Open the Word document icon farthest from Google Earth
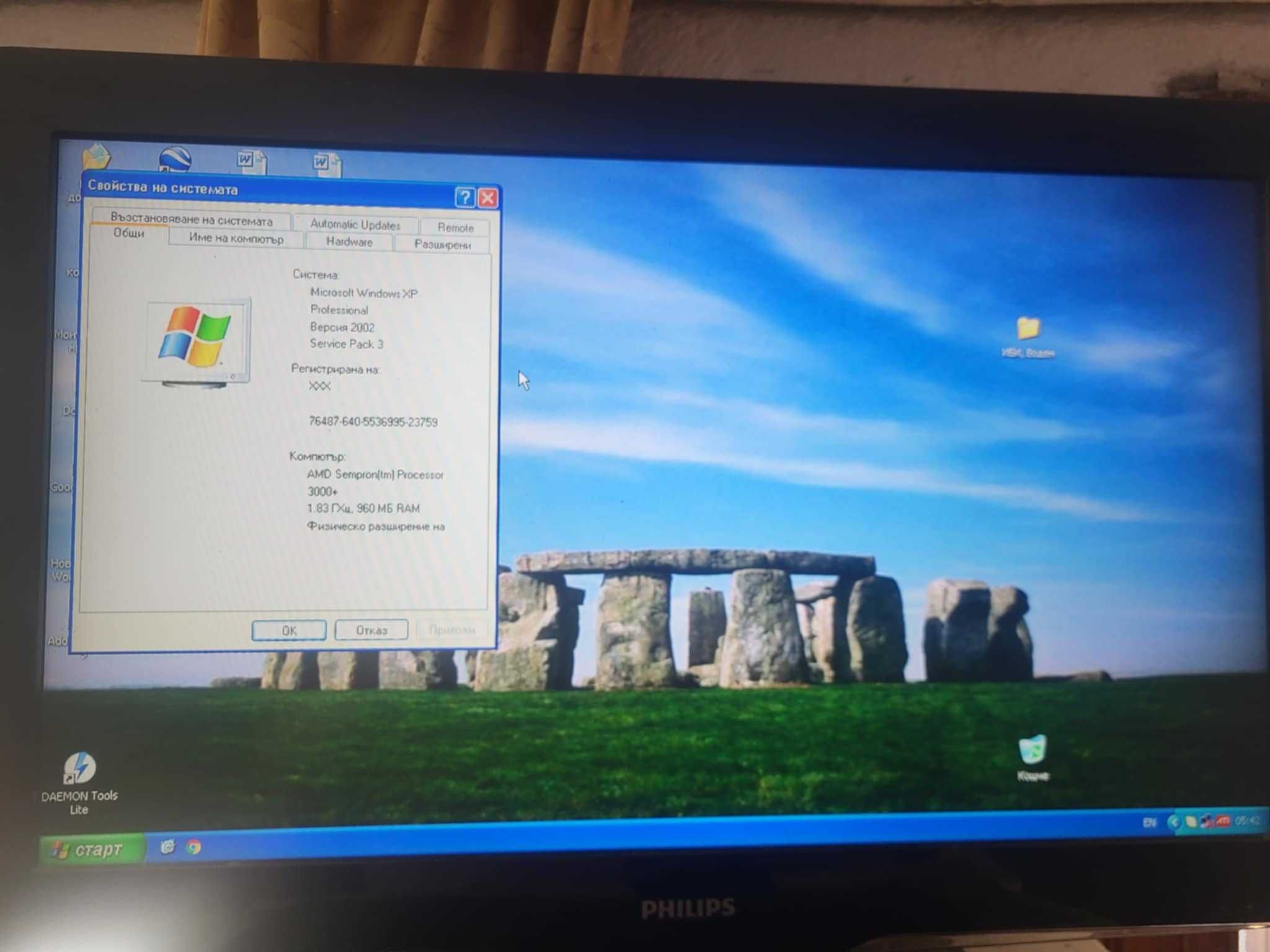1270x952 pixels. click(x=327, y=164)
